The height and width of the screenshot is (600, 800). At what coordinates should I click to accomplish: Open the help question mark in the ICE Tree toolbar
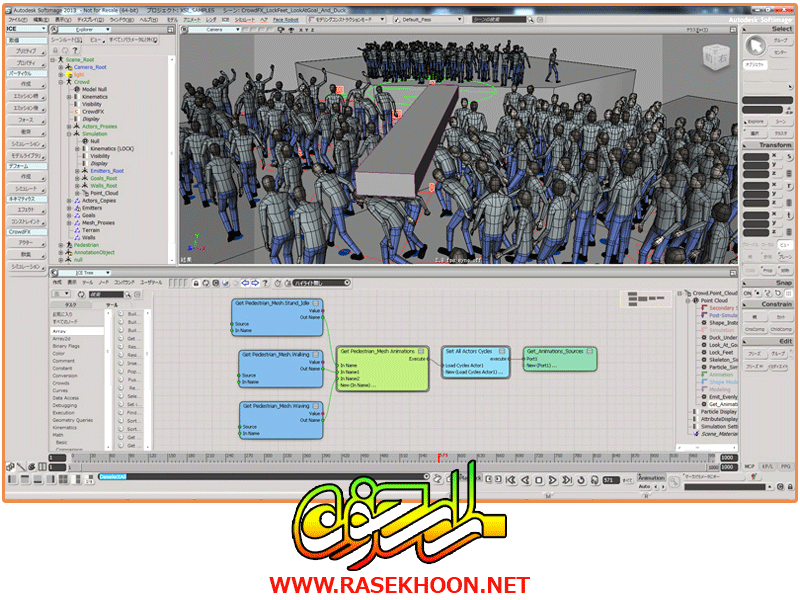click(x=265, y=283)
